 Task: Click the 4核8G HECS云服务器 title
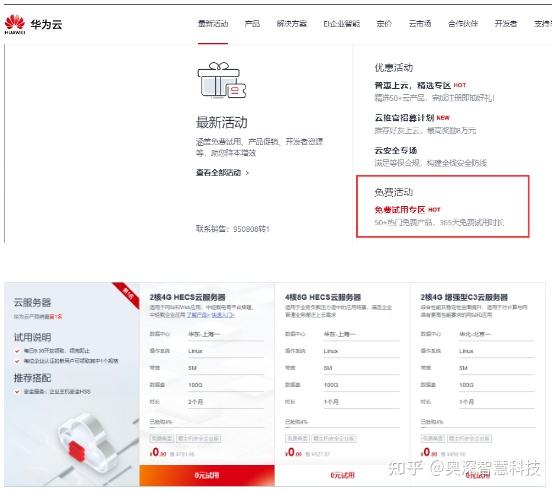pos(323,297)
